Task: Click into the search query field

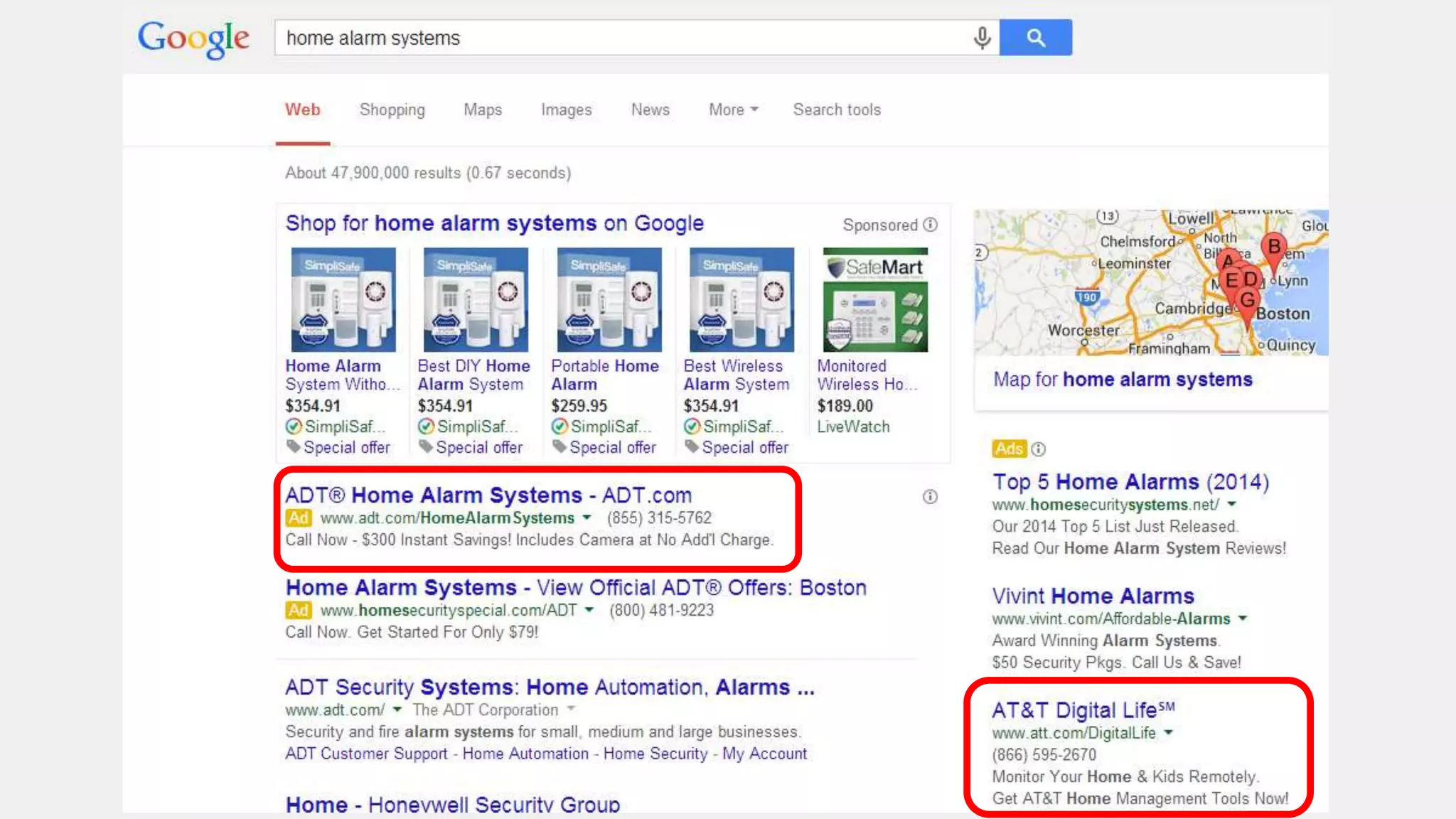Action: pyautogui.click(x=619, y=38)
